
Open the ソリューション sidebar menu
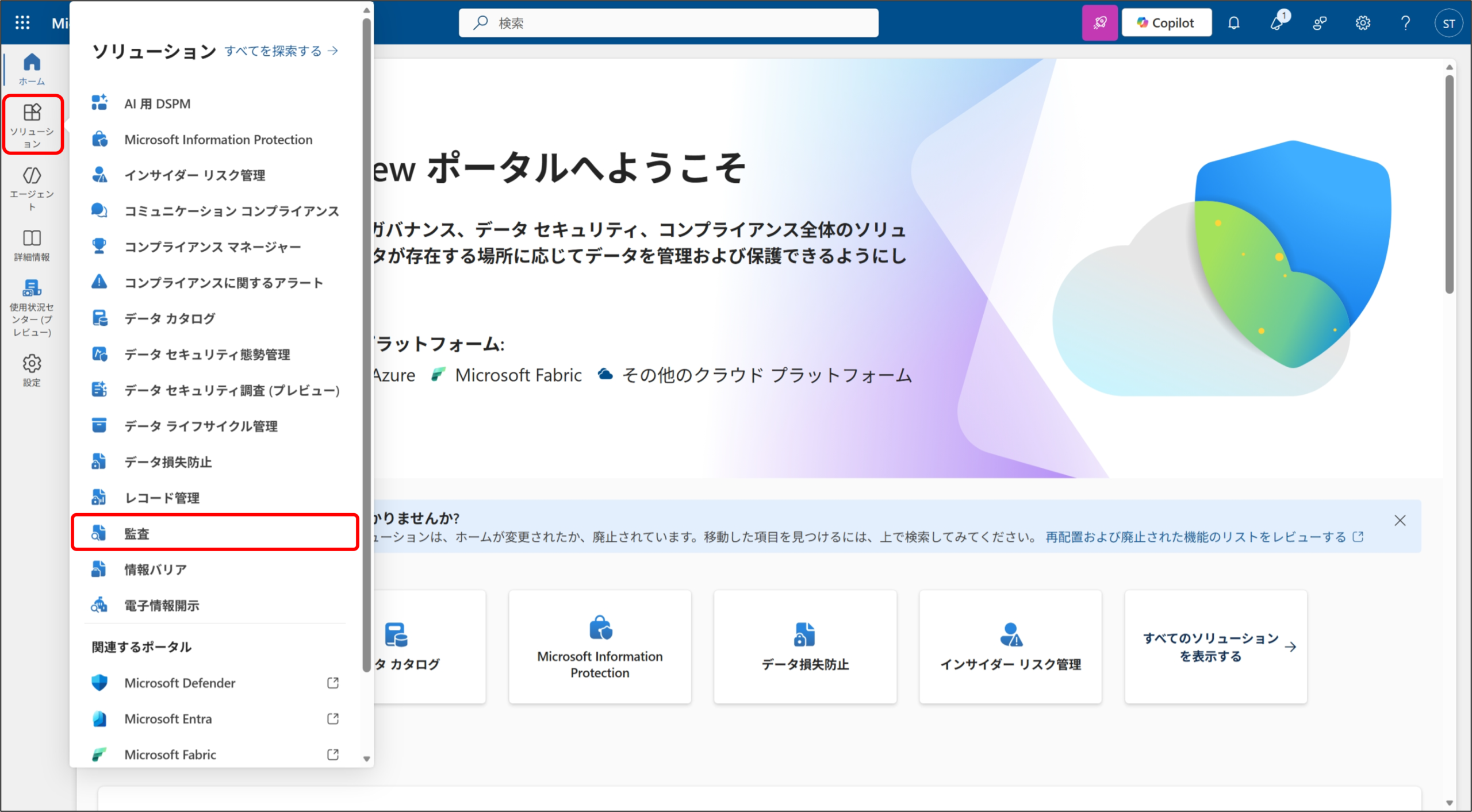click(32, 124)
